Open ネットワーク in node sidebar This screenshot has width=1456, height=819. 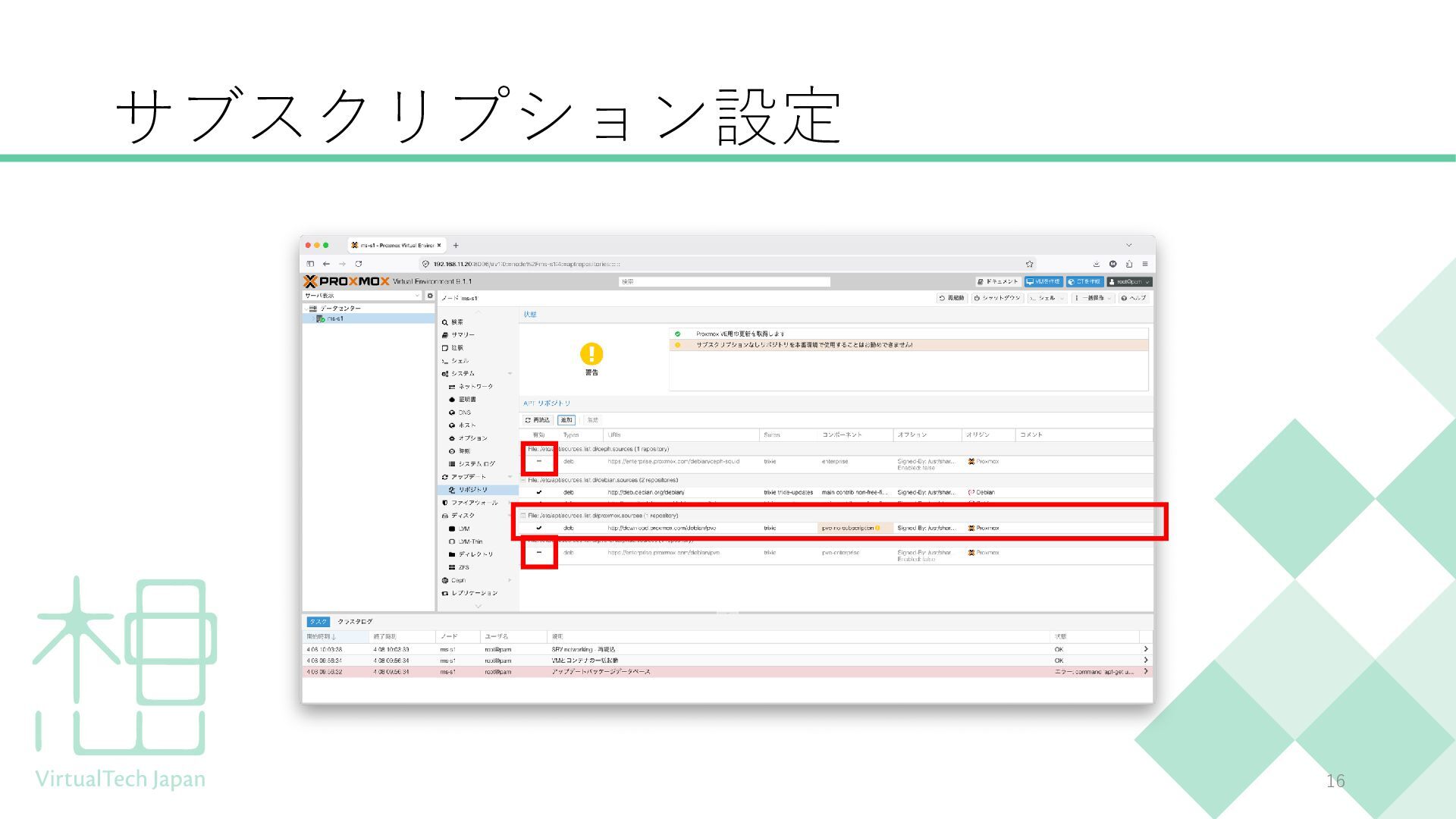point(475,387)
